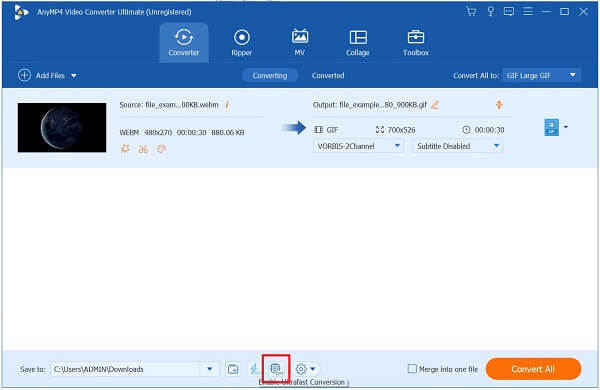
Task: Open the hamburger menu icon
Action: [x=528, y=11]
